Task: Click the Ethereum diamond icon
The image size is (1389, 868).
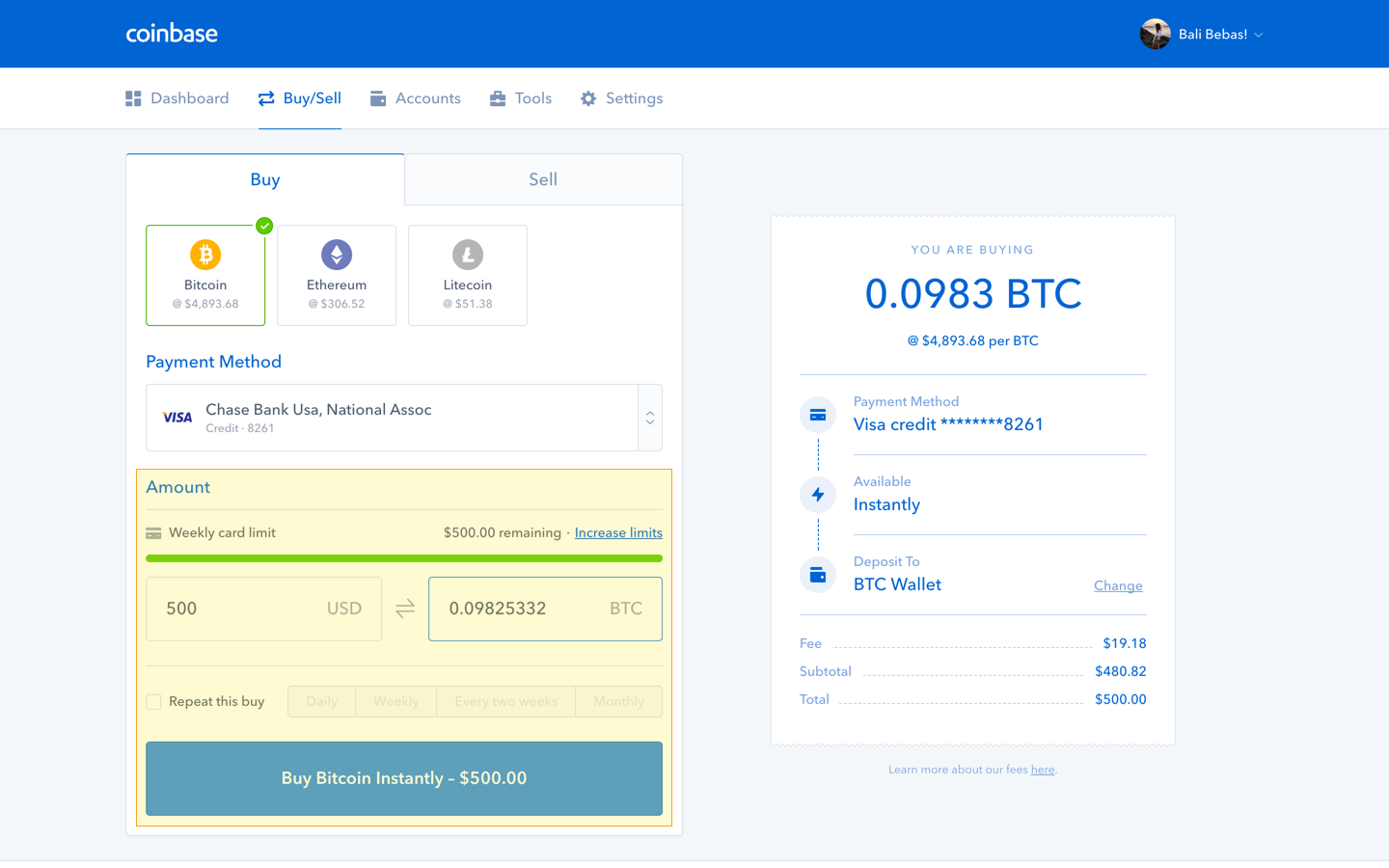Action: coord(337,255)
